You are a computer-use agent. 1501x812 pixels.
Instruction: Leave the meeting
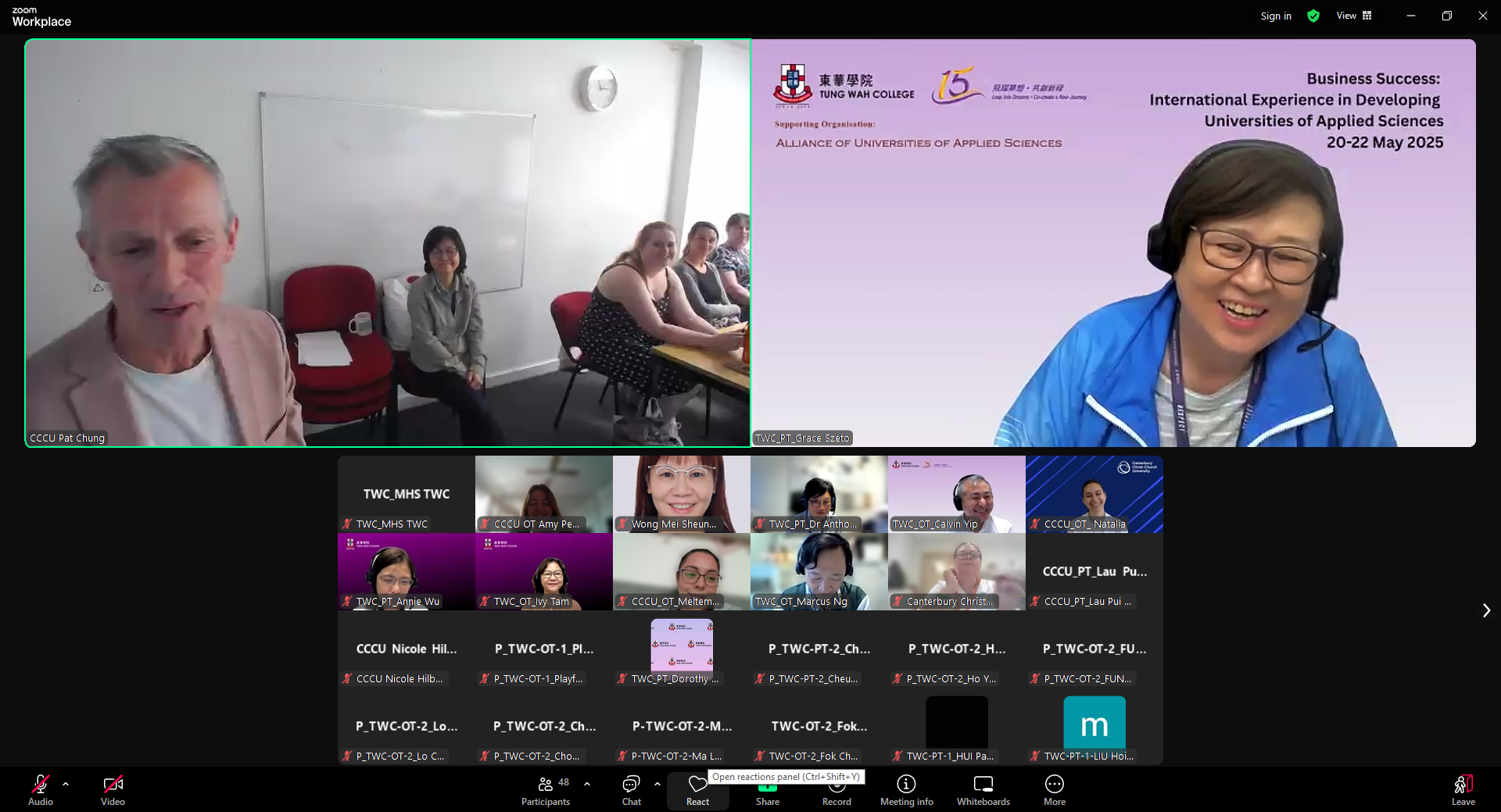(1463, 790)
